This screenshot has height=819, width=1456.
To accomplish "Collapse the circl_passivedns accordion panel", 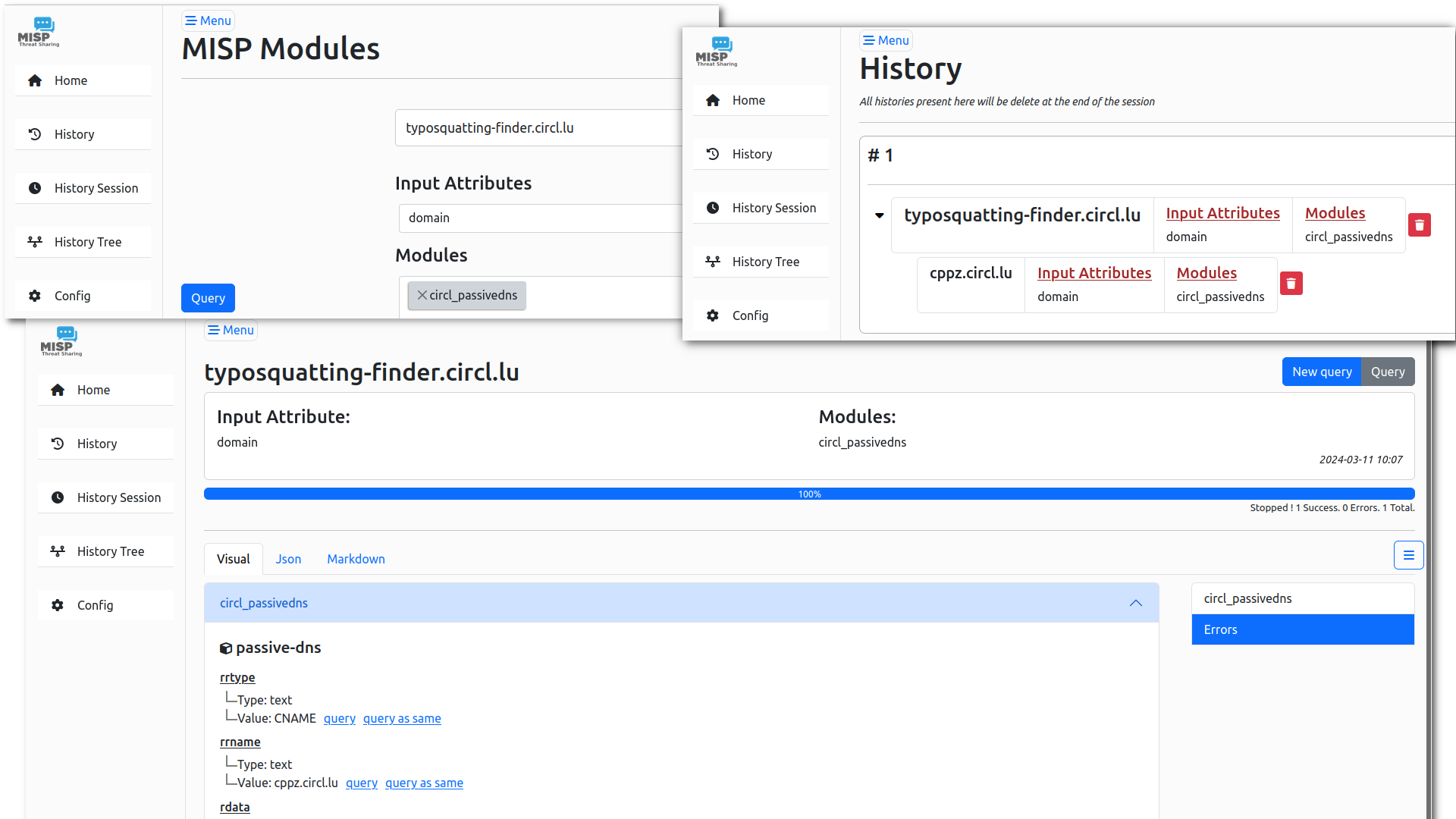I will pos(1135,603).
